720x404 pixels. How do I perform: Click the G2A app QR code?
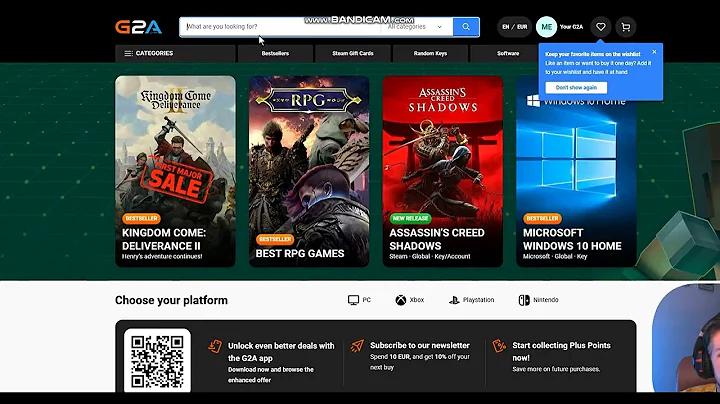point(157,361)
